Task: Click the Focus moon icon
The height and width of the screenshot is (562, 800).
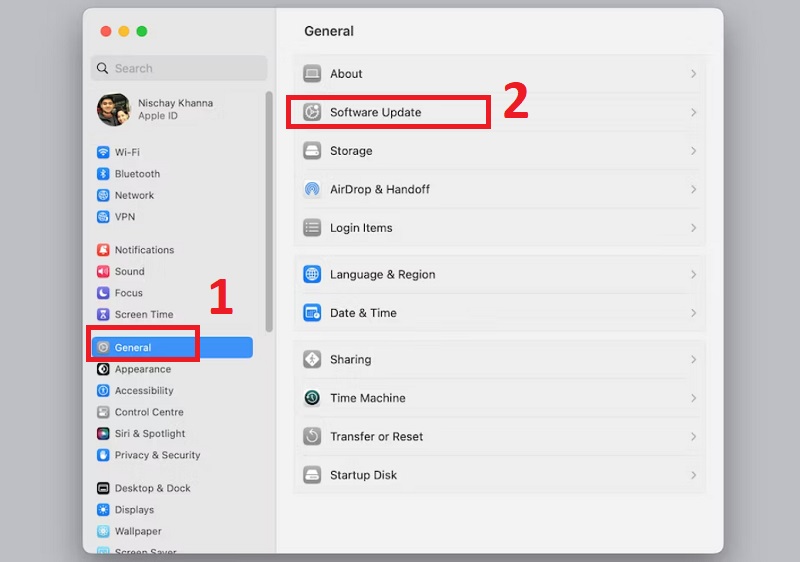Action: coord(103,293)
